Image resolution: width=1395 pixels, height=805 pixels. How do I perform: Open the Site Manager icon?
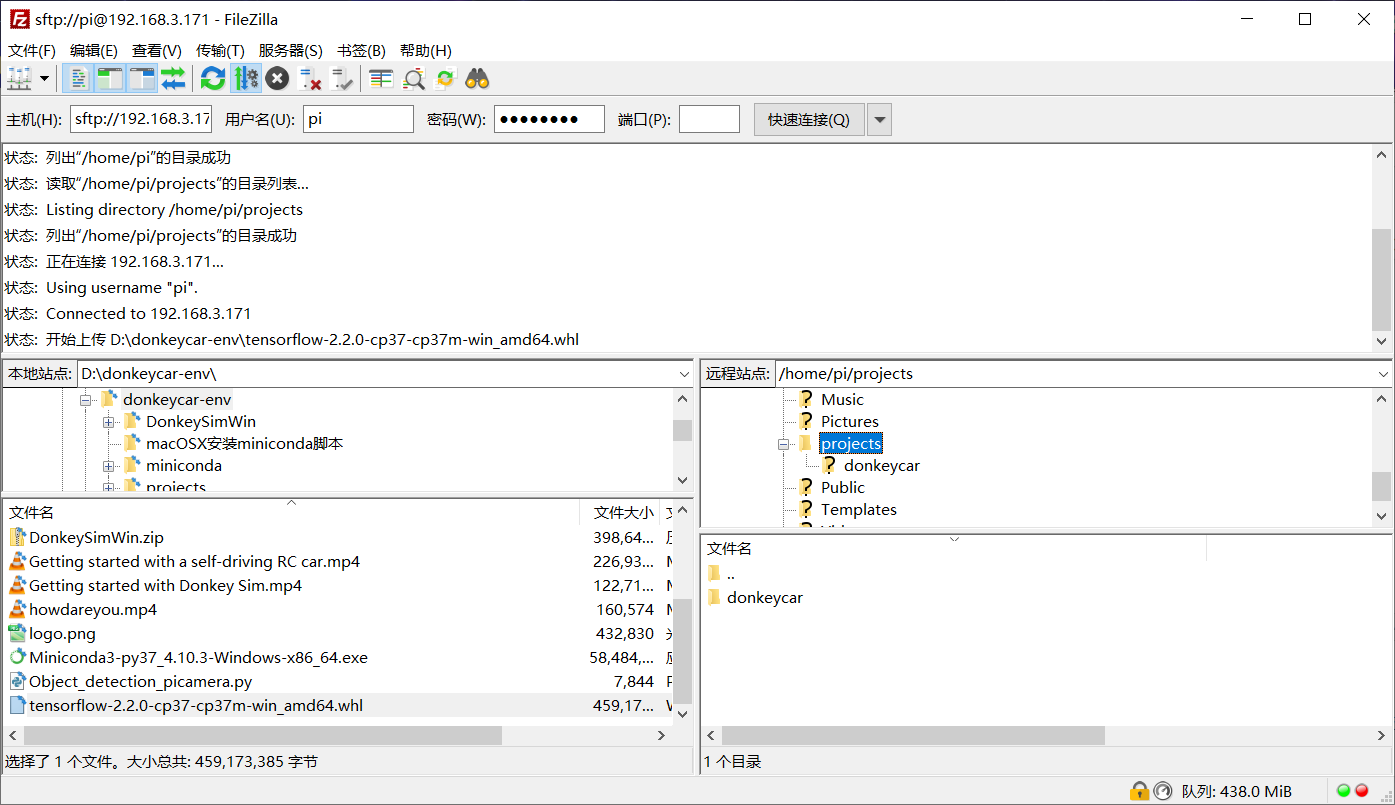click(19, 78)
